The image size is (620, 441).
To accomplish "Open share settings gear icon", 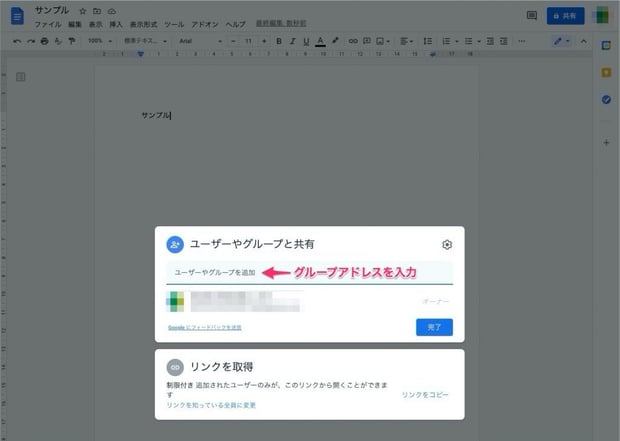I will (447, 245).
